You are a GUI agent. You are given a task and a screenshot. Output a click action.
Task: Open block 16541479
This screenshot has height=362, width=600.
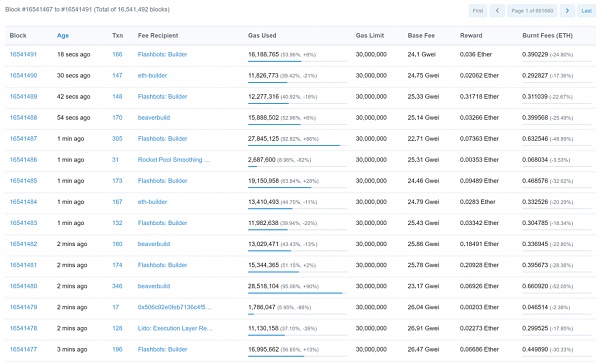pyautogui.click(x=23, y=307)
